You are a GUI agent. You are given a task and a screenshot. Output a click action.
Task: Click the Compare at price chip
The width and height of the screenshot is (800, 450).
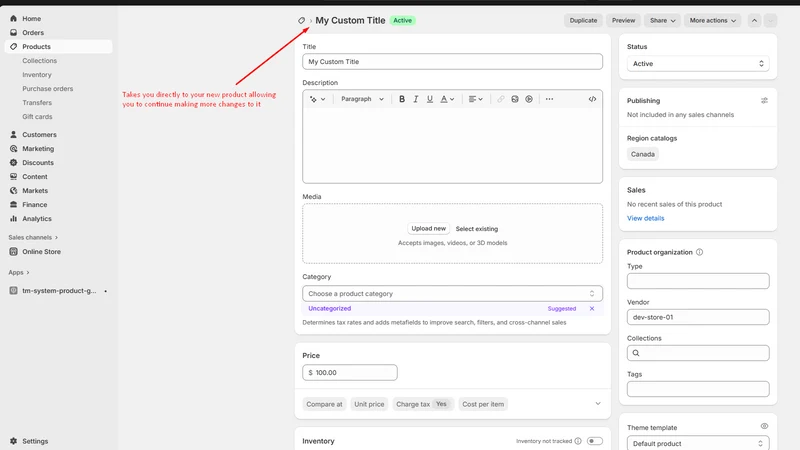[324, 404]
